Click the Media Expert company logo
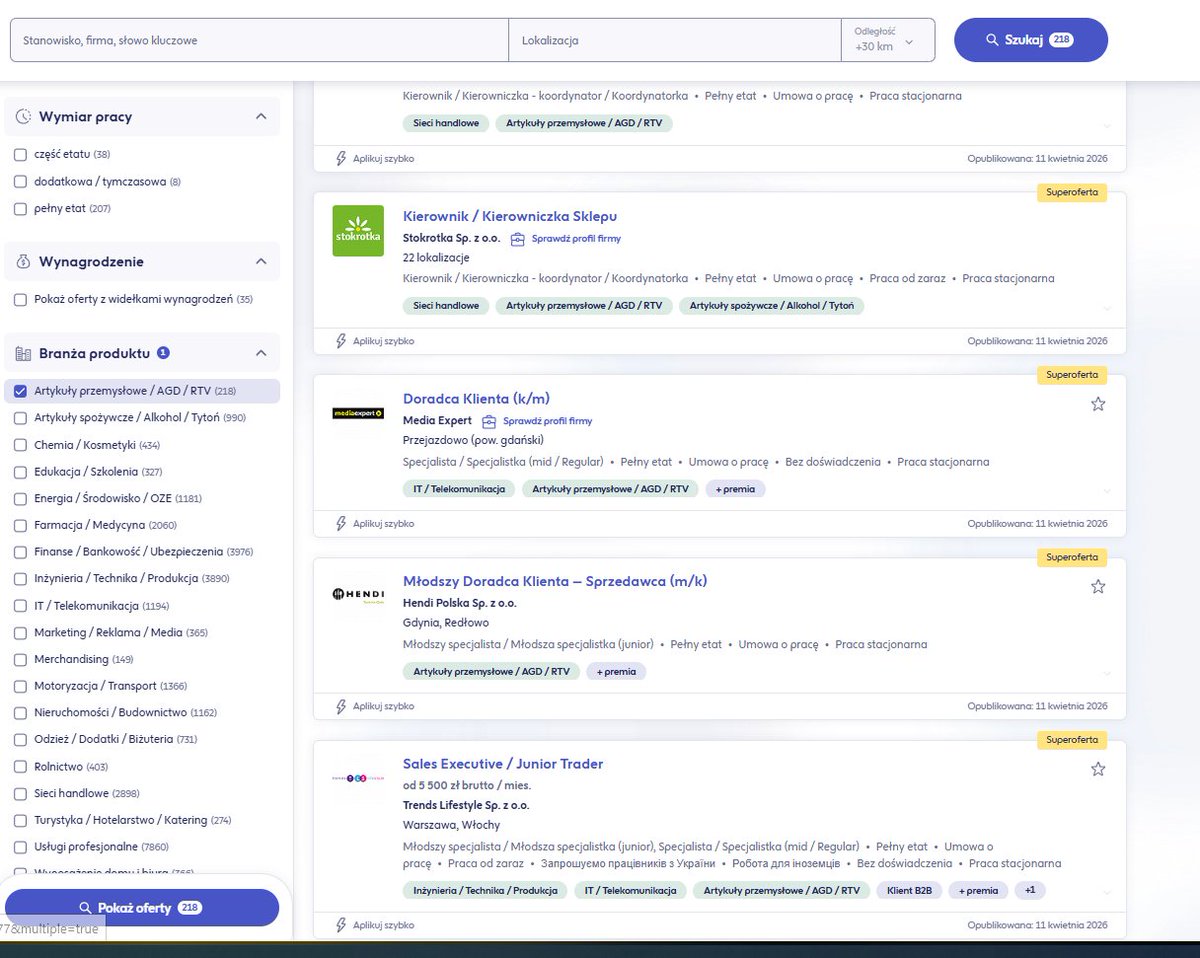The width and height of the screenshot is (1200, 958). pos(358,413)
